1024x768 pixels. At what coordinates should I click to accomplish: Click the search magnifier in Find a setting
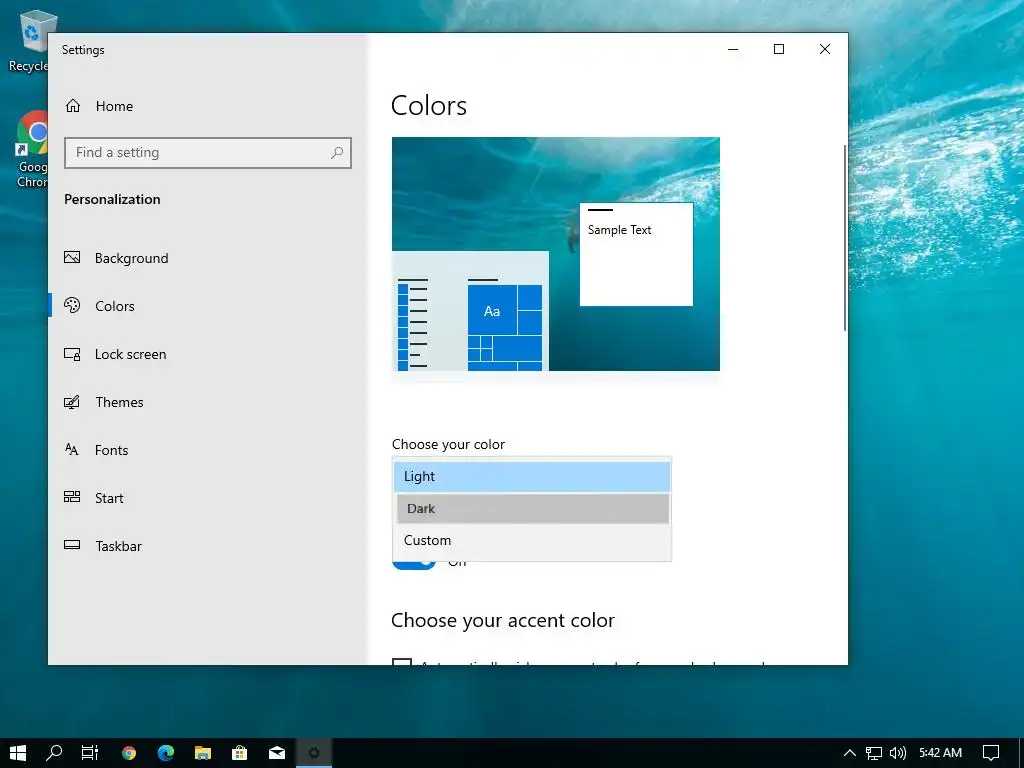[337, 153]
